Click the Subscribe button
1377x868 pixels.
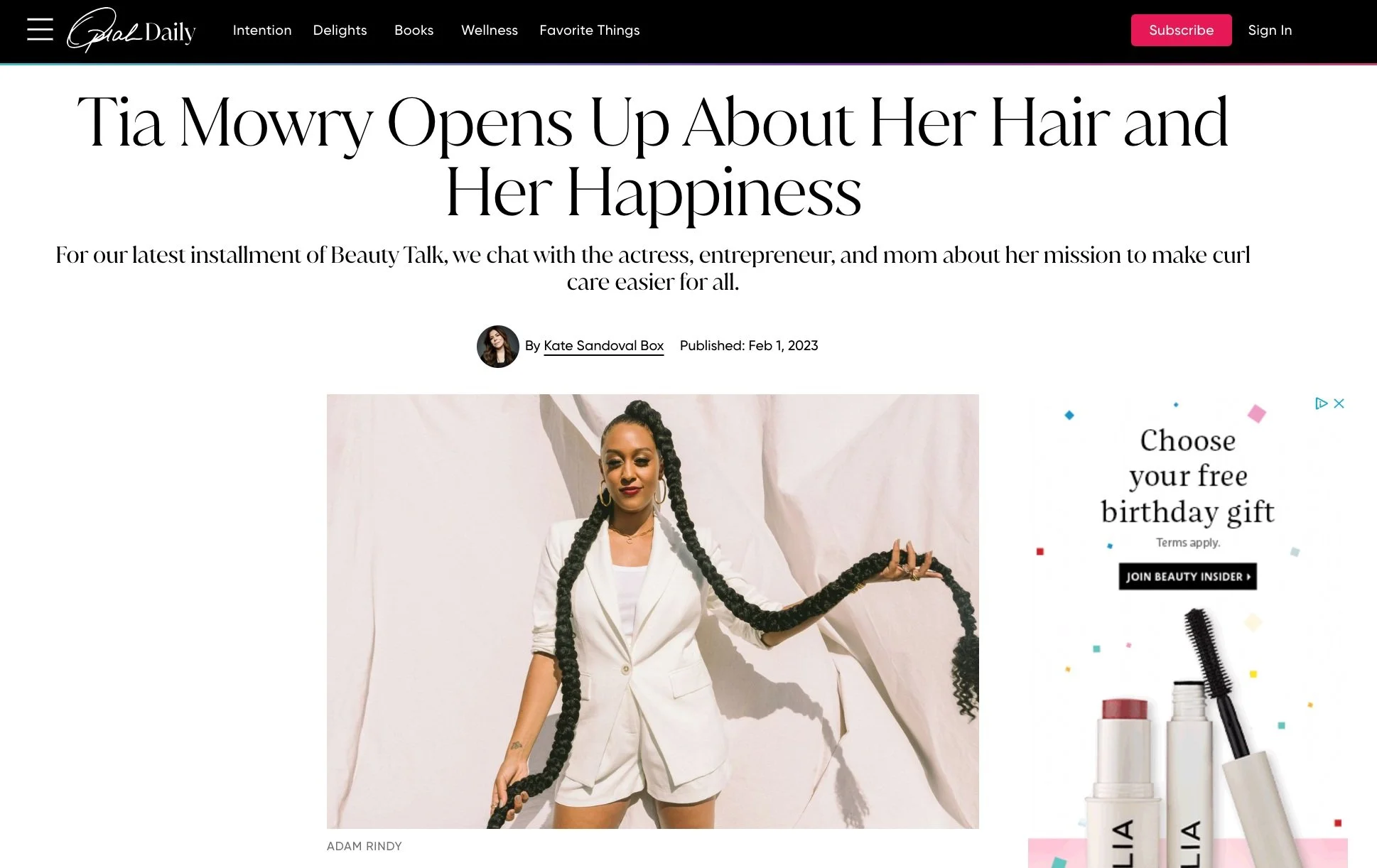pyautogui.click(x=1181, y=31)
